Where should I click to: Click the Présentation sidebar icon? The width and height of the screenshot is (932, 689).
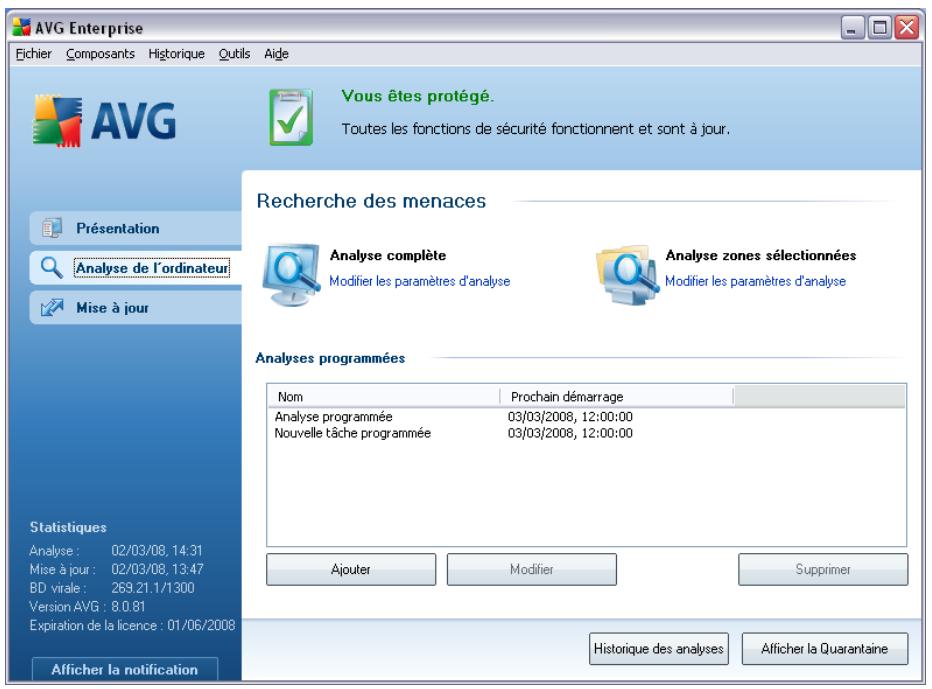click(x=52, y=228)
